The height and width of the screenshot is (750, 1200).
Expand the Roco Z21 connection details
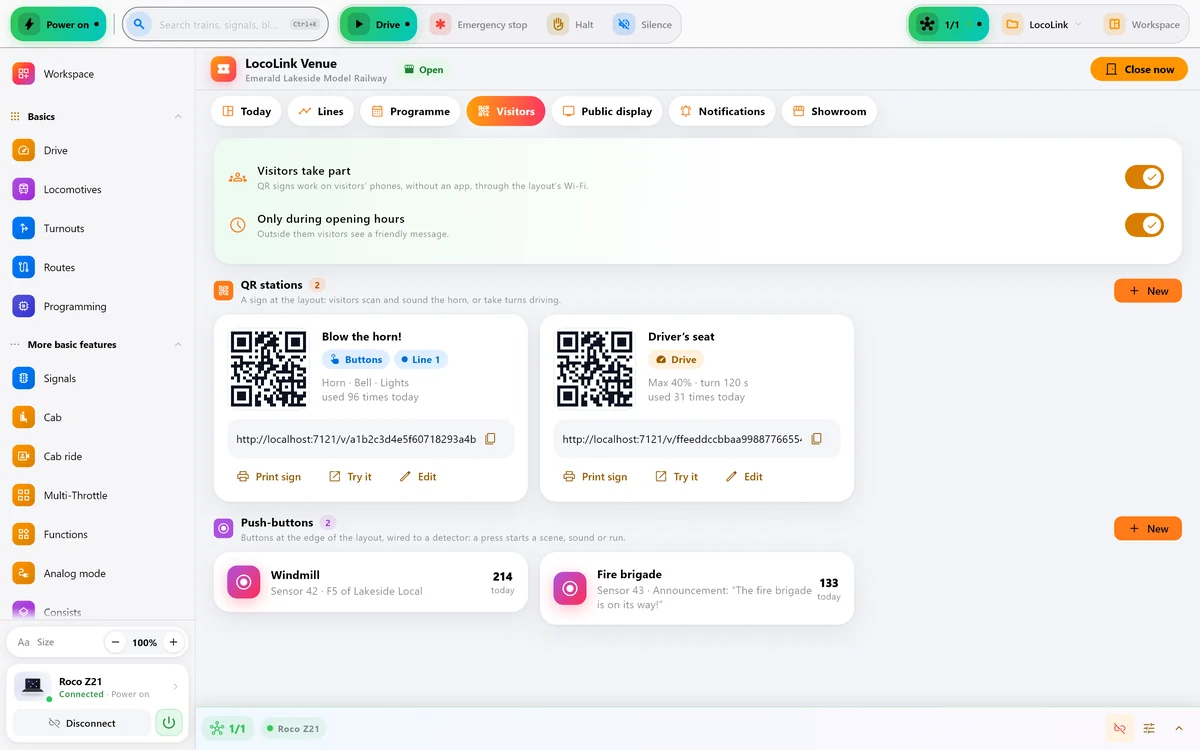[x=176, y=687]
